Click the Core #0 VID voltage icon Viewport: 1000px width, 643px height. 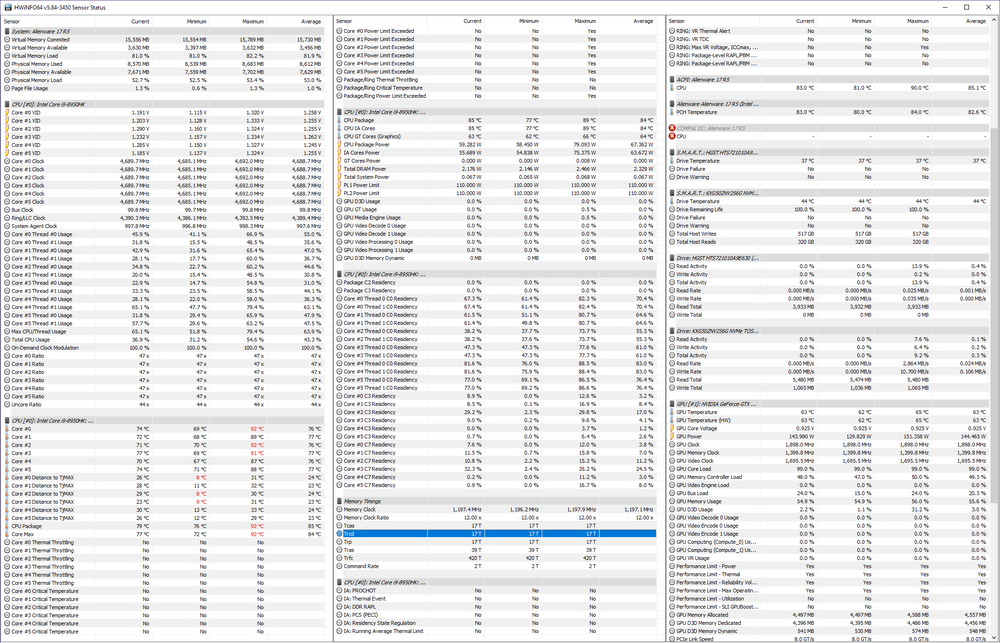[x=6, y=113]
